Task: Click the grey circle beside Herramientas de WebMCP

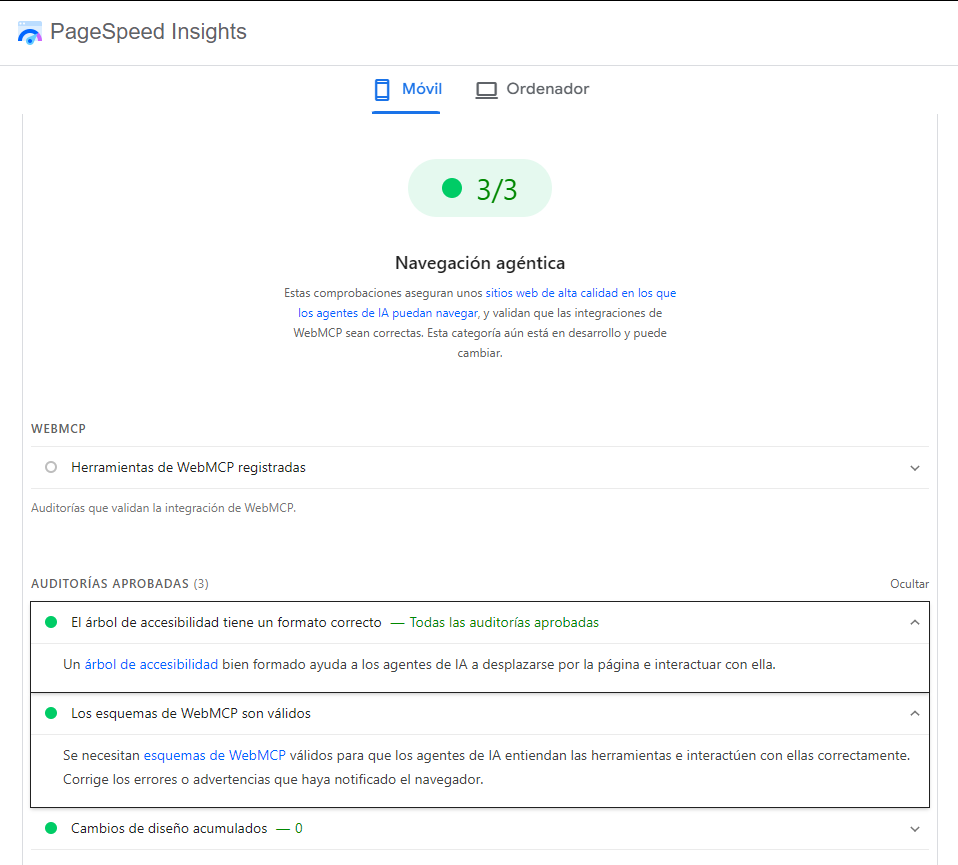Action: pos(51,467)
